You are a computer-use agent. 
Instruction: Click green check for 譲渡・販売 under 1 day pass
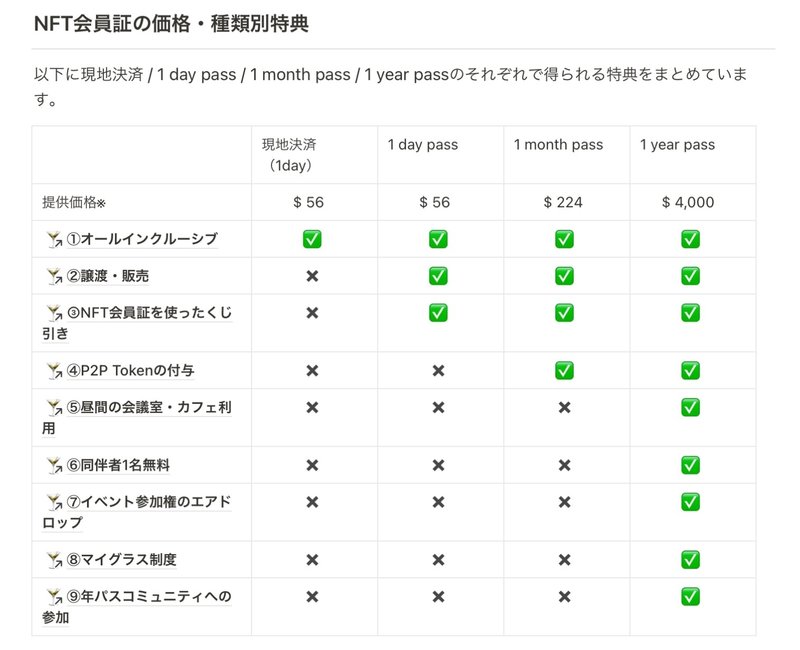438,276
